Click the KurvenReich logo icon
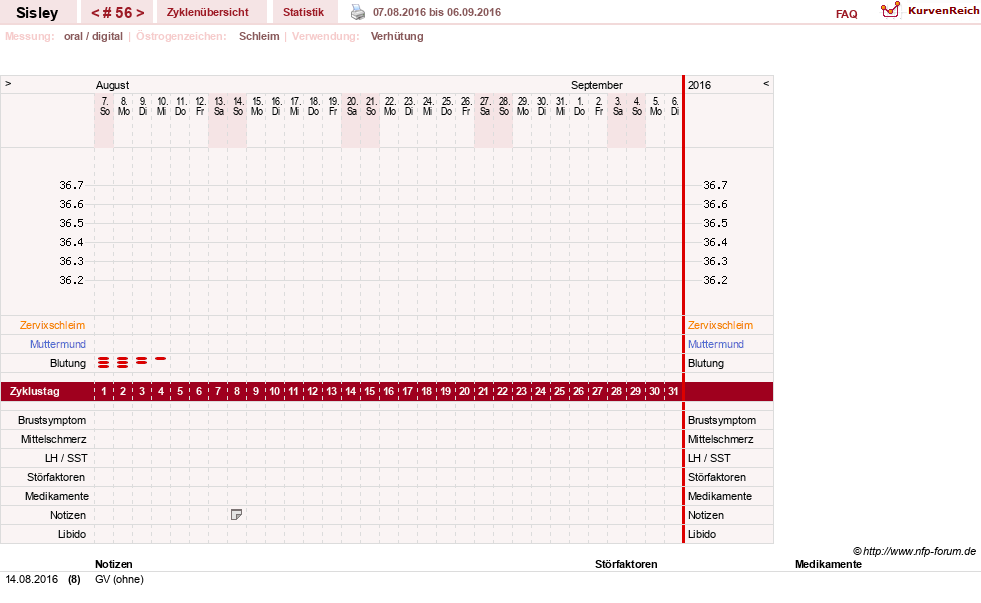 pyautogui.click(x=890, y=10)
